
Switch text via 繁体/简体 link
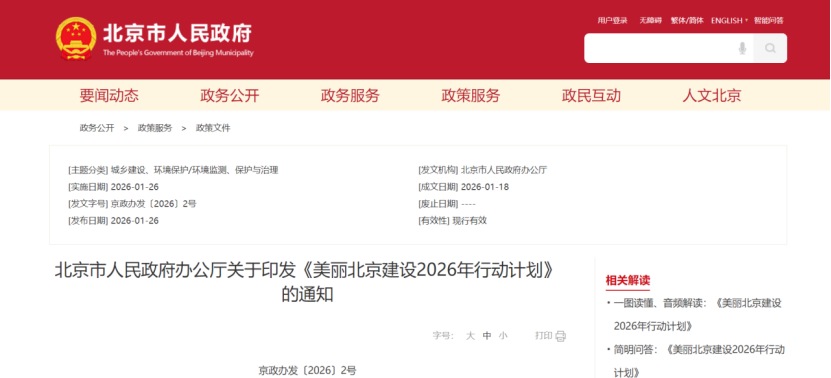[x=687, y=21]
